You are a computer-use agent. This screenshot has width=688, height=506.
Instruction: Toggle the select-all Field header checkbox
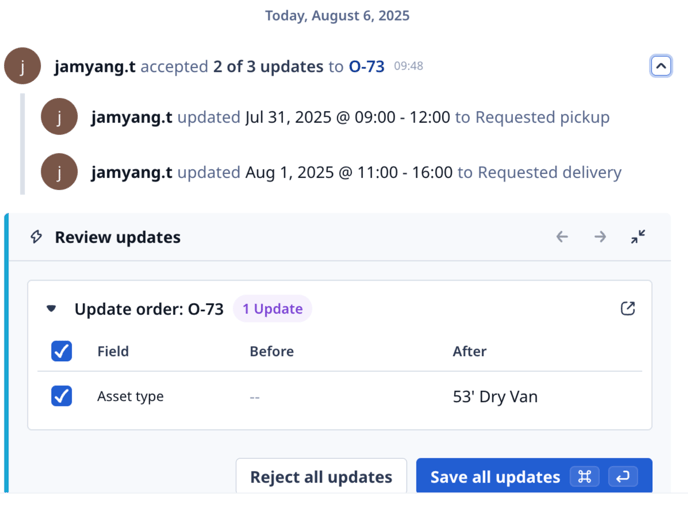61,351
